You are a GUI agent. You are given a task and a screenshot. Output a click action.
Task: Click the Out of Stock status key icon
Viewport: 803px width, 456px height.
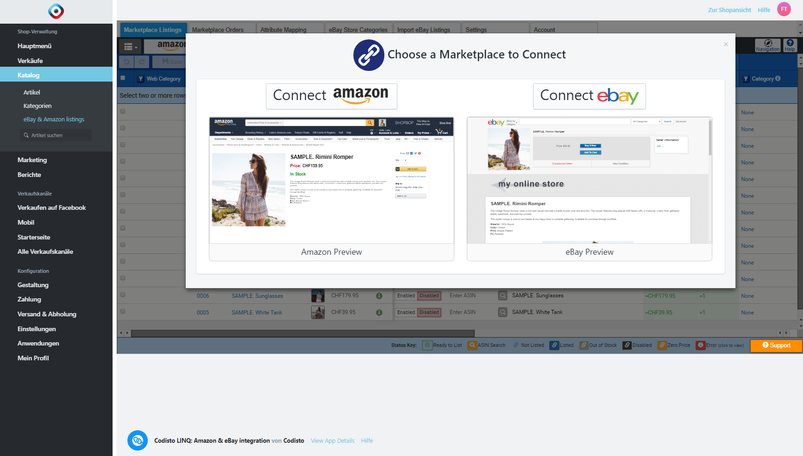click(x=583, y=345)
